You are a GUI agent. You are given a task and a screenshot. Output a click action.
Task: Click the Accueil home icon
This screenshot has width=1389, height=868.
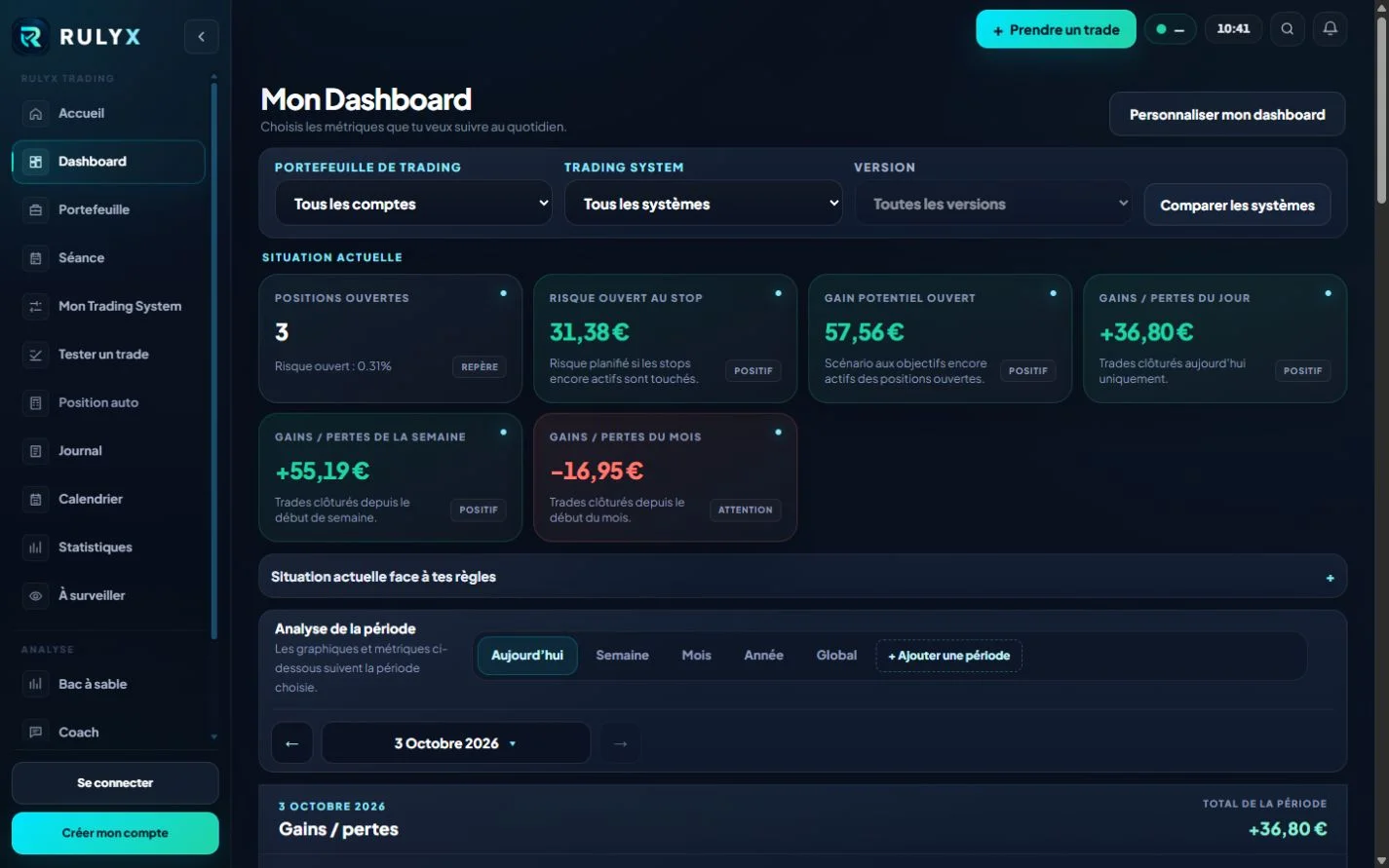click(x=36, y=114)
